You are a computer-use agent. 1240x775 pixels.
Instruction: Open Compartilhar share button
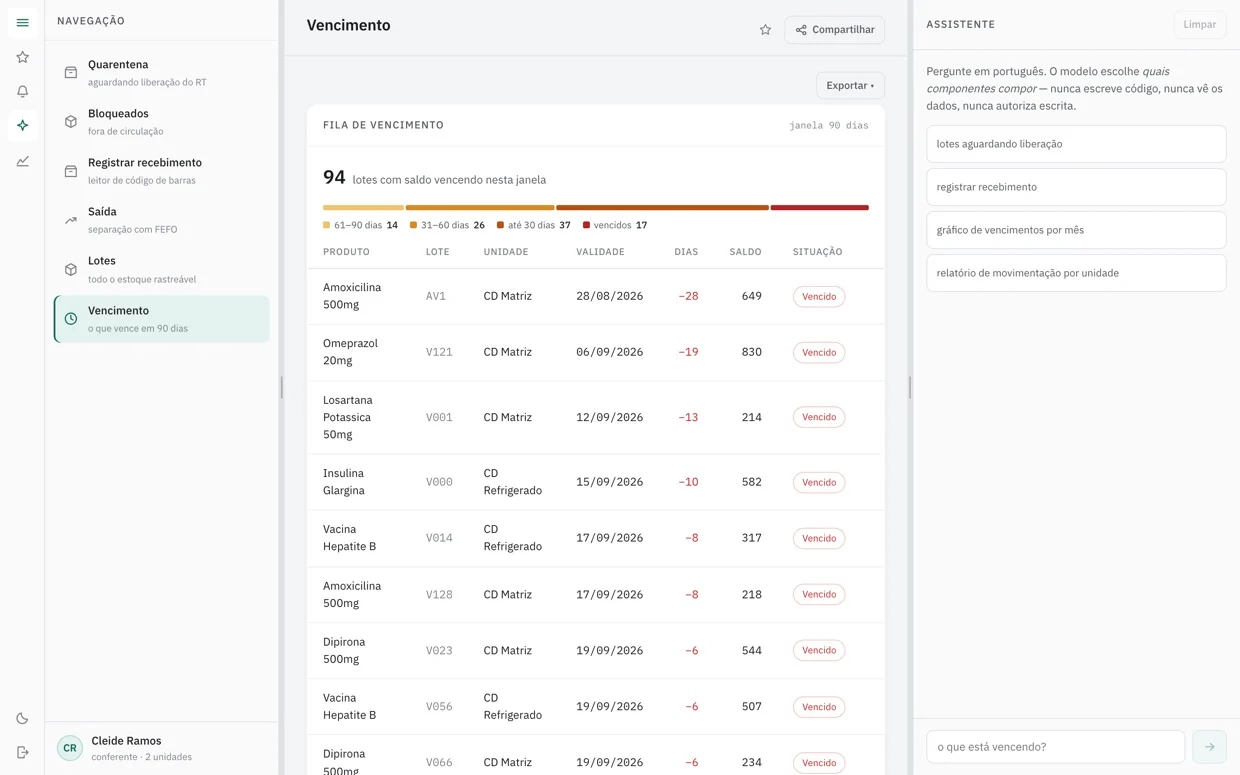point(834,30)
